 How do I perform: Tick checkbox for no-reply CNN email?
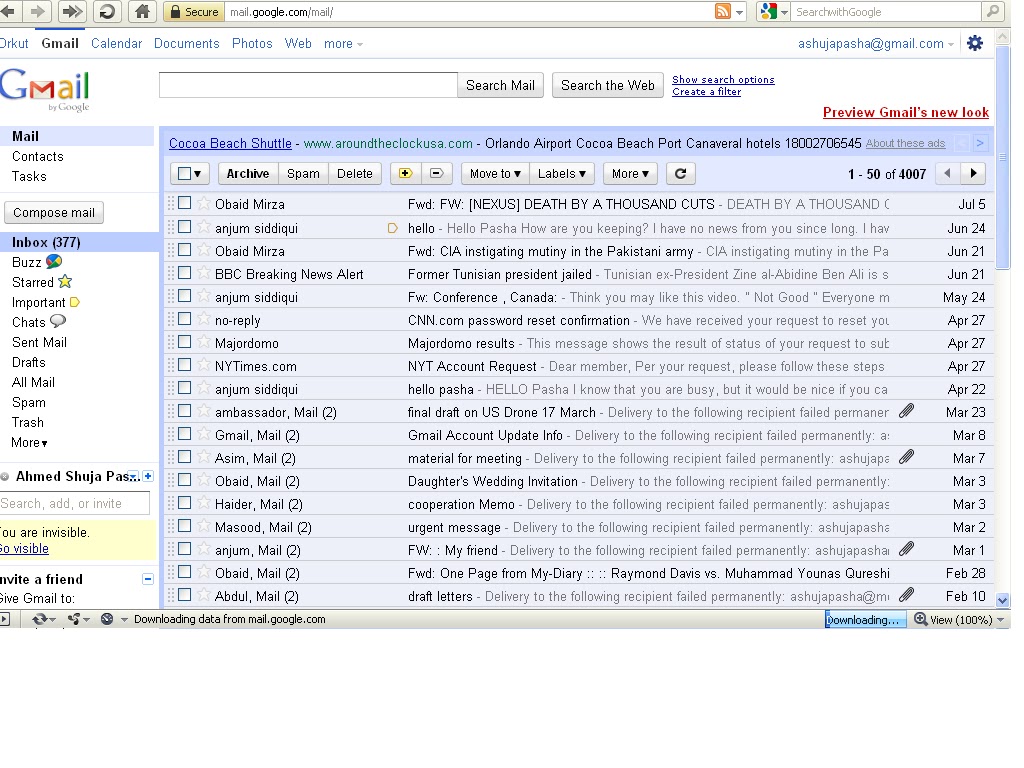(x=185, y=319)
